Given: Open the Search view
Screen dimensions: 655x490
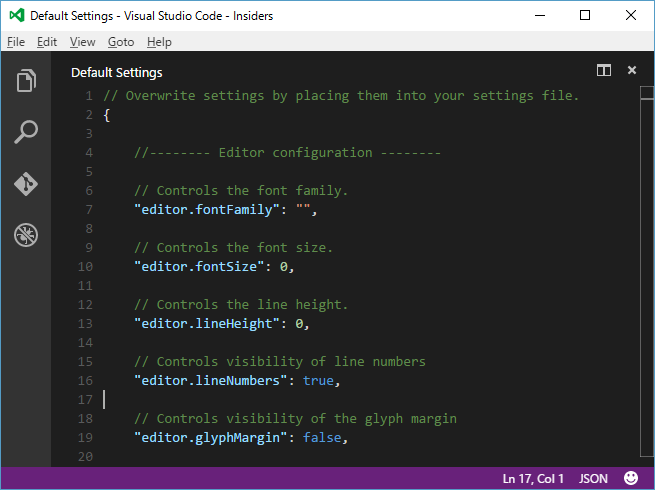Looking at the screenshot, I should (x=26, y=132).
